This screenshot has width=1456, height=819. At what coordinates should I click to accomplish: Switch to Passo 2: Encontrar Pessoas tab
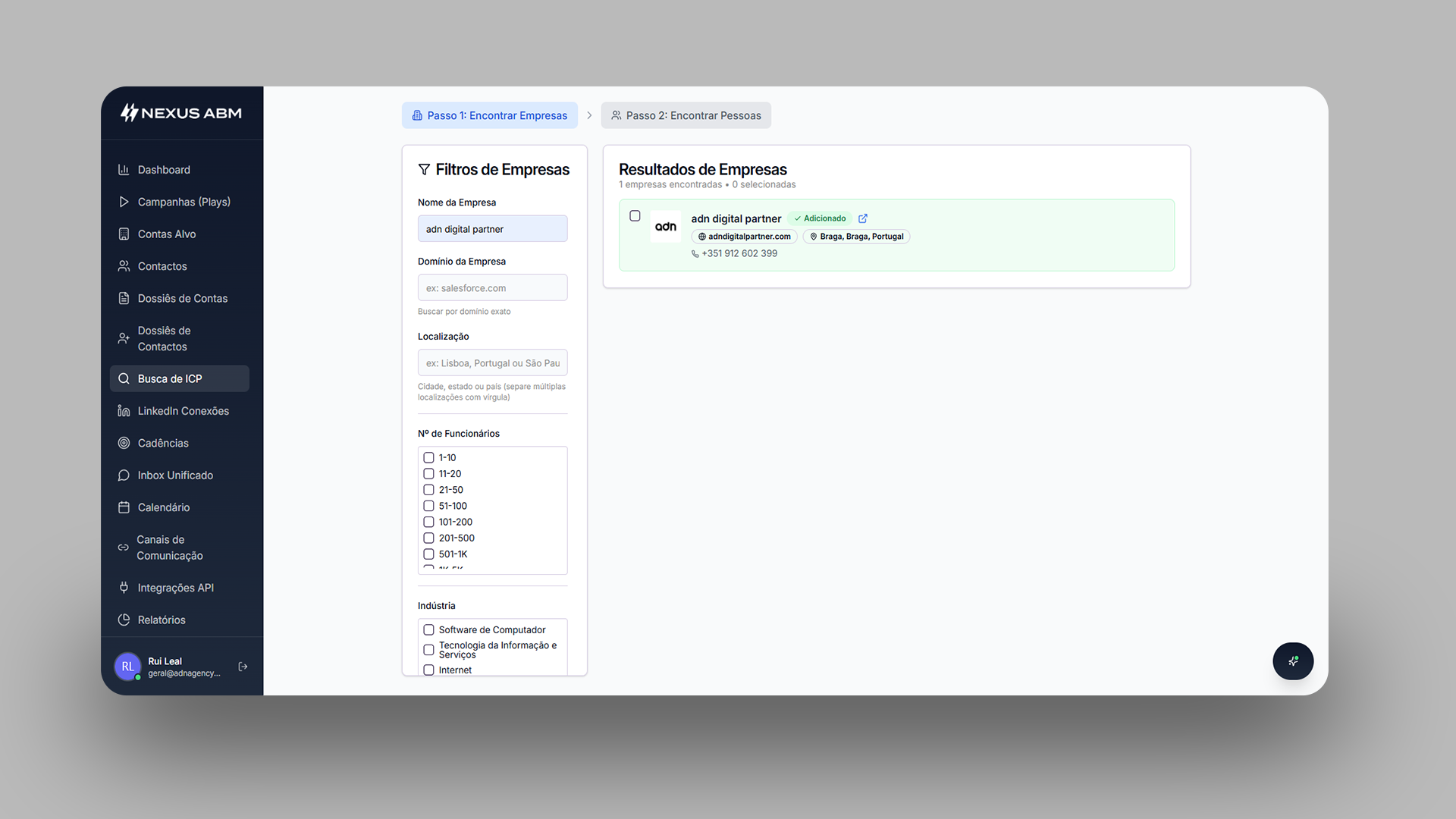(x=686, y=115)
